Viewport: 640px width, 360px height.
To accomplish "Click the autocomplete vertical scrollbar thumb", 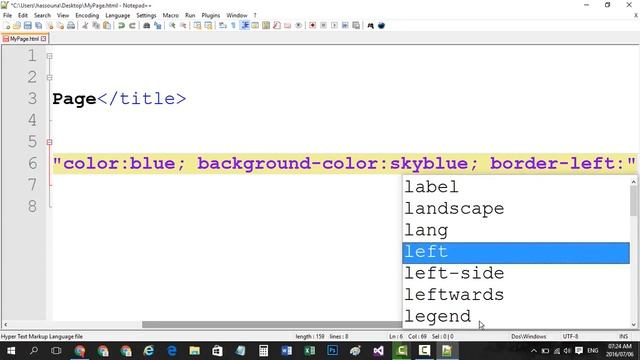I will coord(633,201).
